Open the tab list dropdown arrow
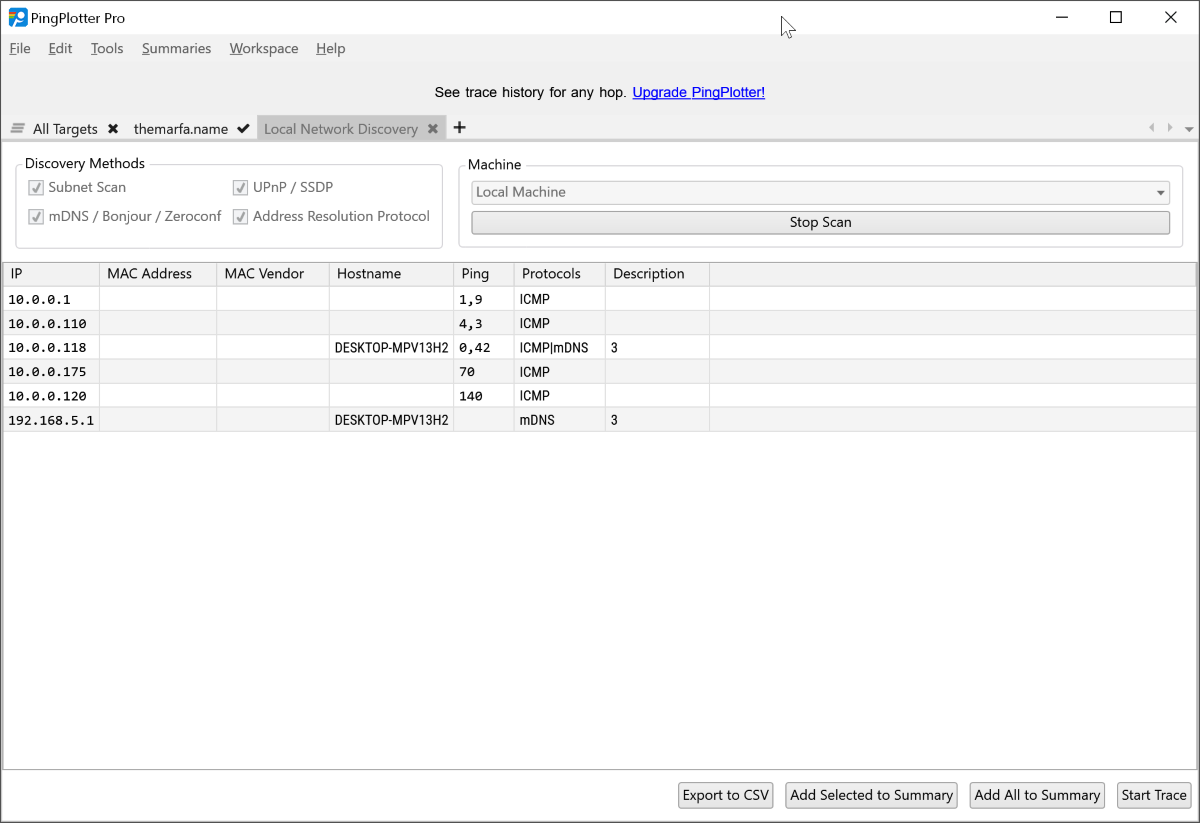This screenshot has width=1200, height=823. pos(1189,129)
